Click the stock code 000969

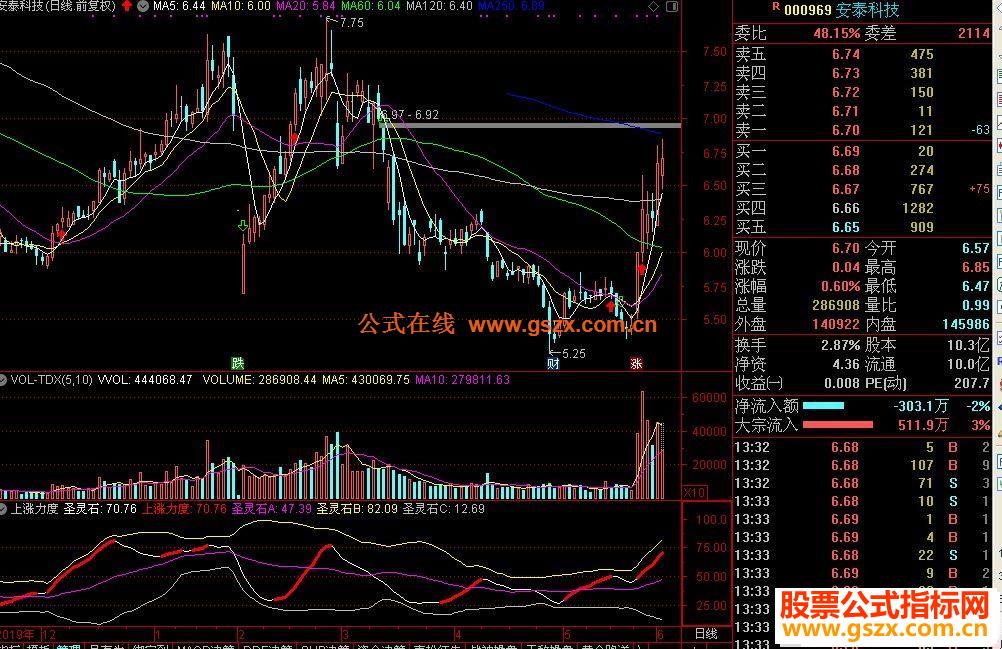tap(808, 10)
